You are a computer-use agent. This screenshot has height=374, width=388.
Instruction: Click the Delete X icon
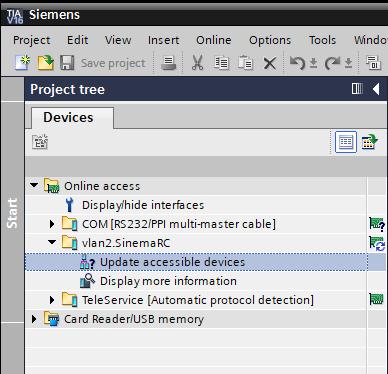click(270, 63)
